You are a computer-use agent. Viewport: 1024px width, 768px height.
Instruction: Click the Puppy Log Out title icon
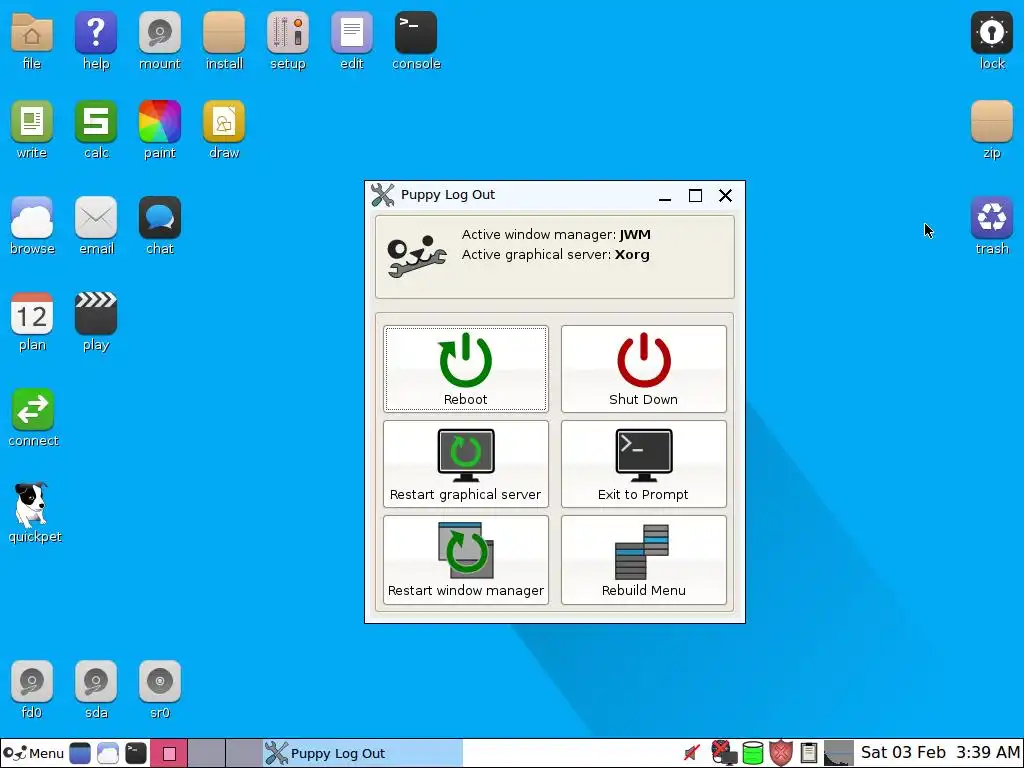coord(383,195)
